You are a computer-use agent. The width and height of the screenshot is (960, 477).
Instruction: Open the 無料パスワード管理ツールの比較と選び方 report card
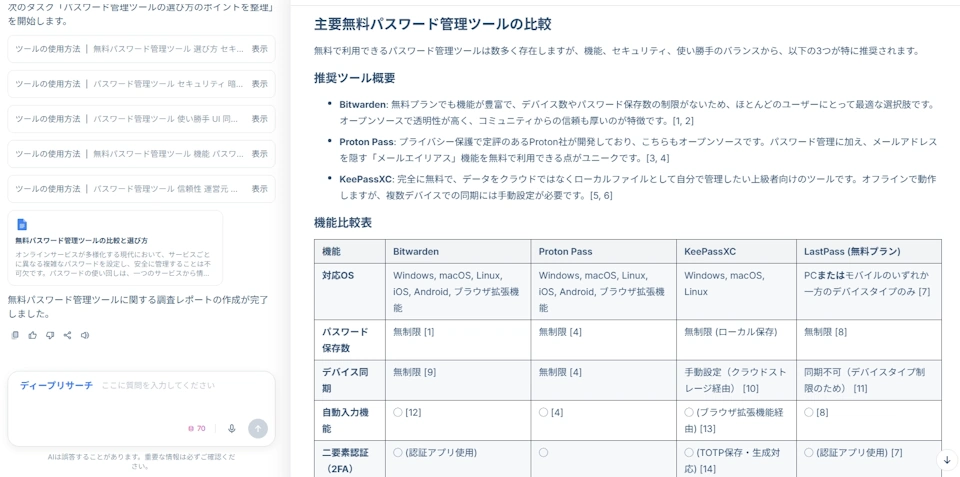coord(115,248)
